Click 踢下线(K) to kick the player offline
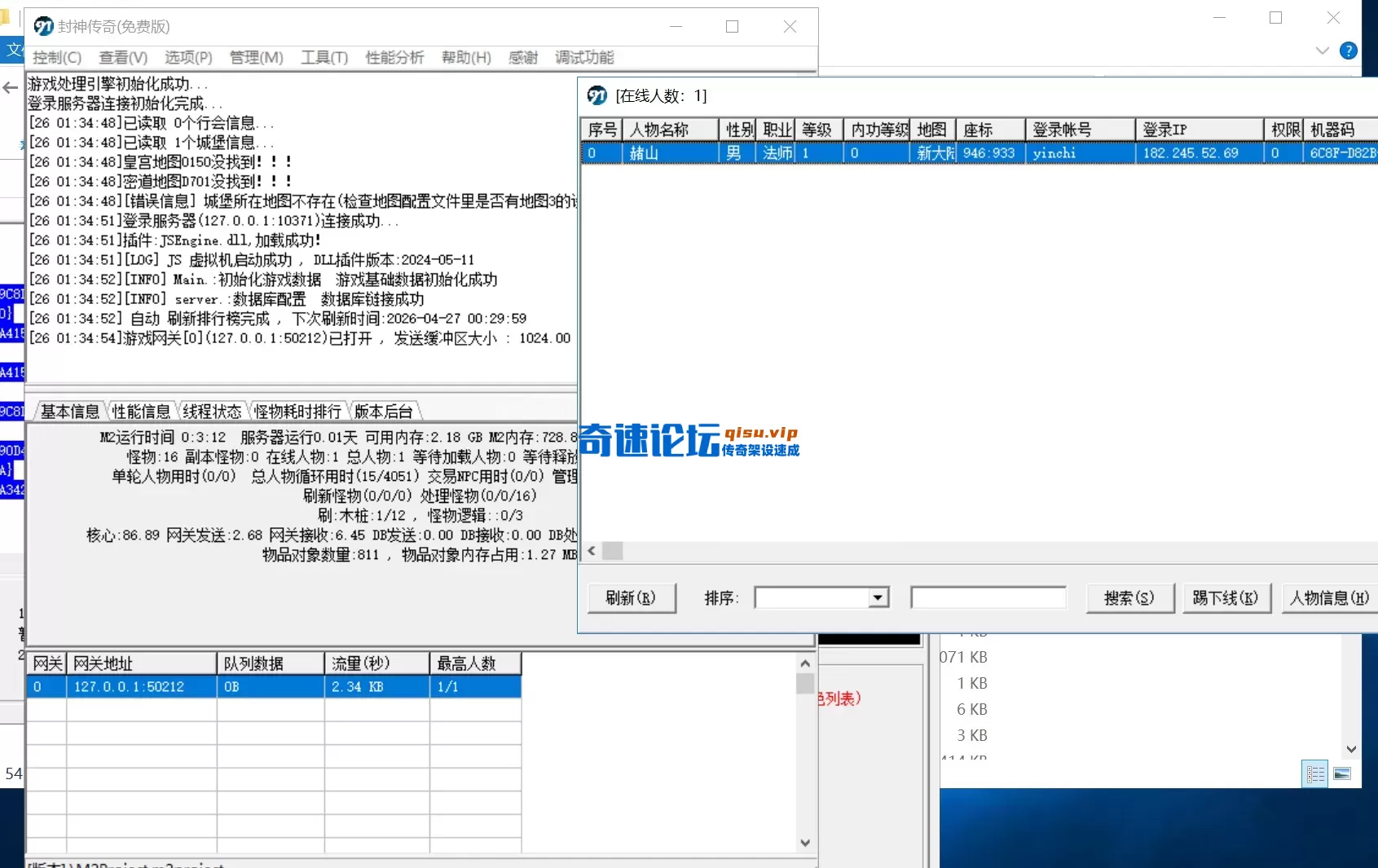The image size is (1378, 868). tap(1226, 597)
